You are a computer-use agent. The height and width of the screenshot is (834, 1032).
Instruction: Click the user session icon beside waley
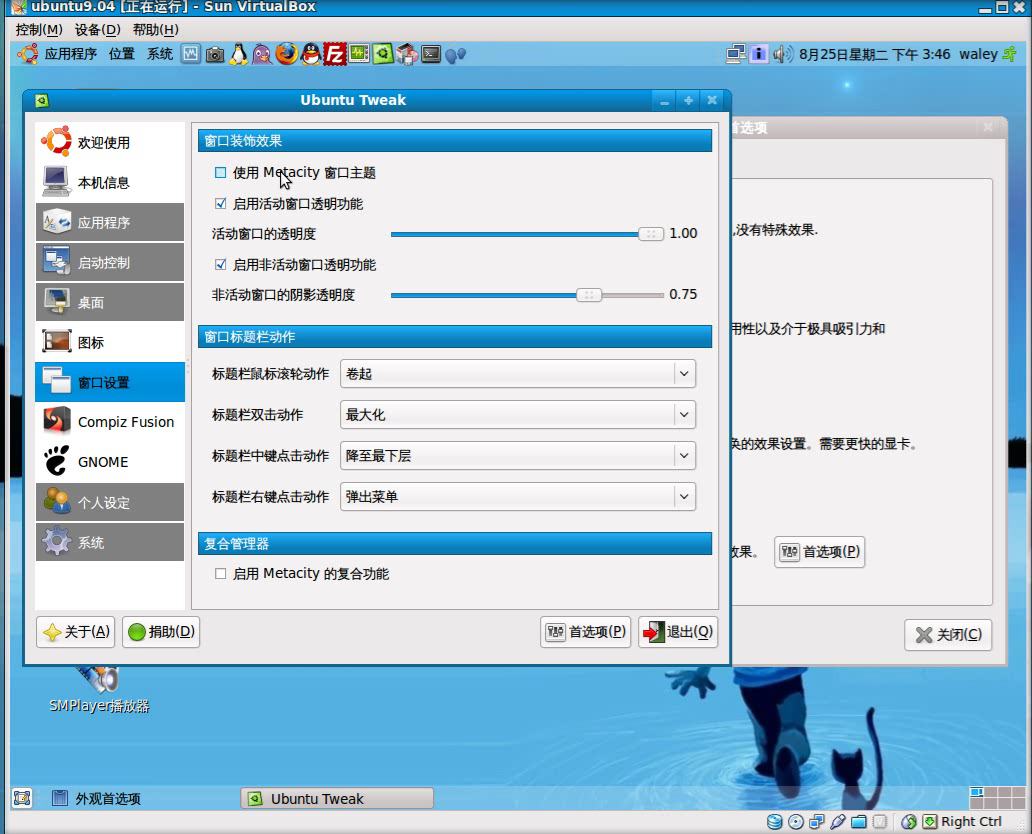pos(1009,54)
